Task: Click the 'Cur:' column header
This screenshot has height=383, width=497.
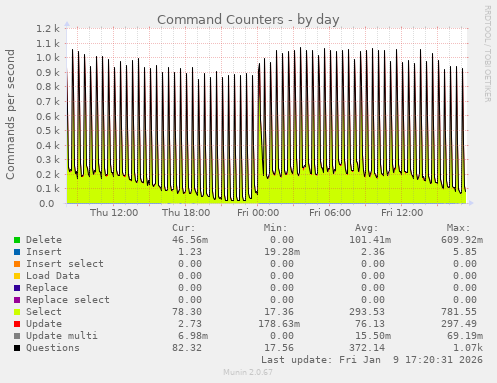Action: [184, 228]
